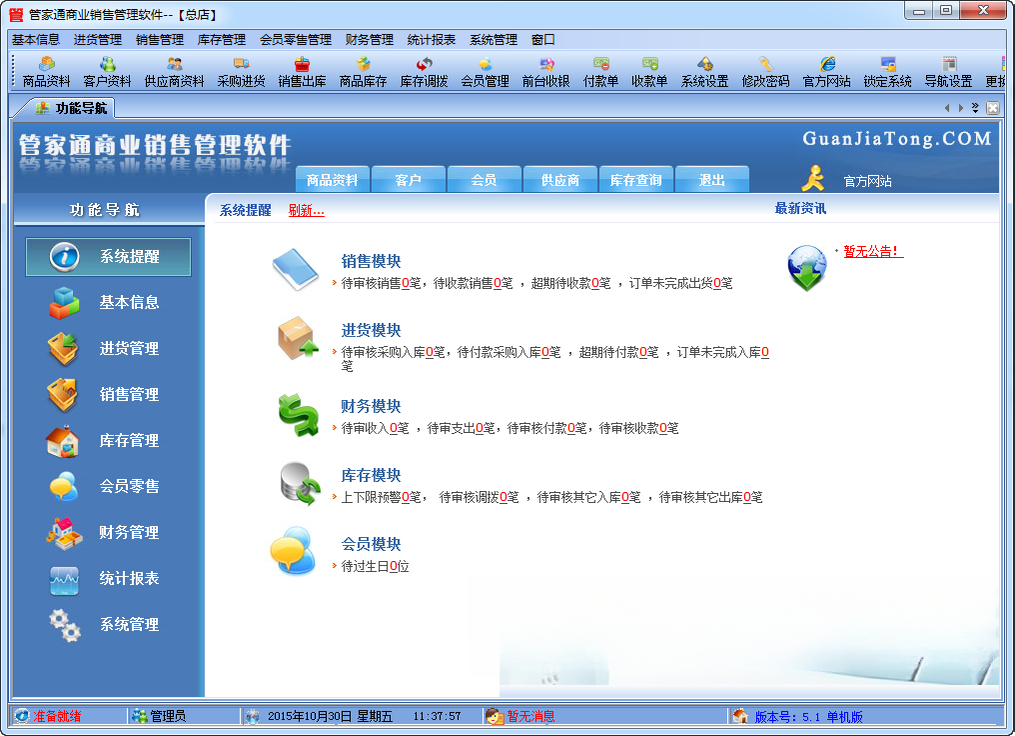1015x736 pixels.
Task: Open the 统计报表 menu in menu bar
Action: tap(431, 39)
